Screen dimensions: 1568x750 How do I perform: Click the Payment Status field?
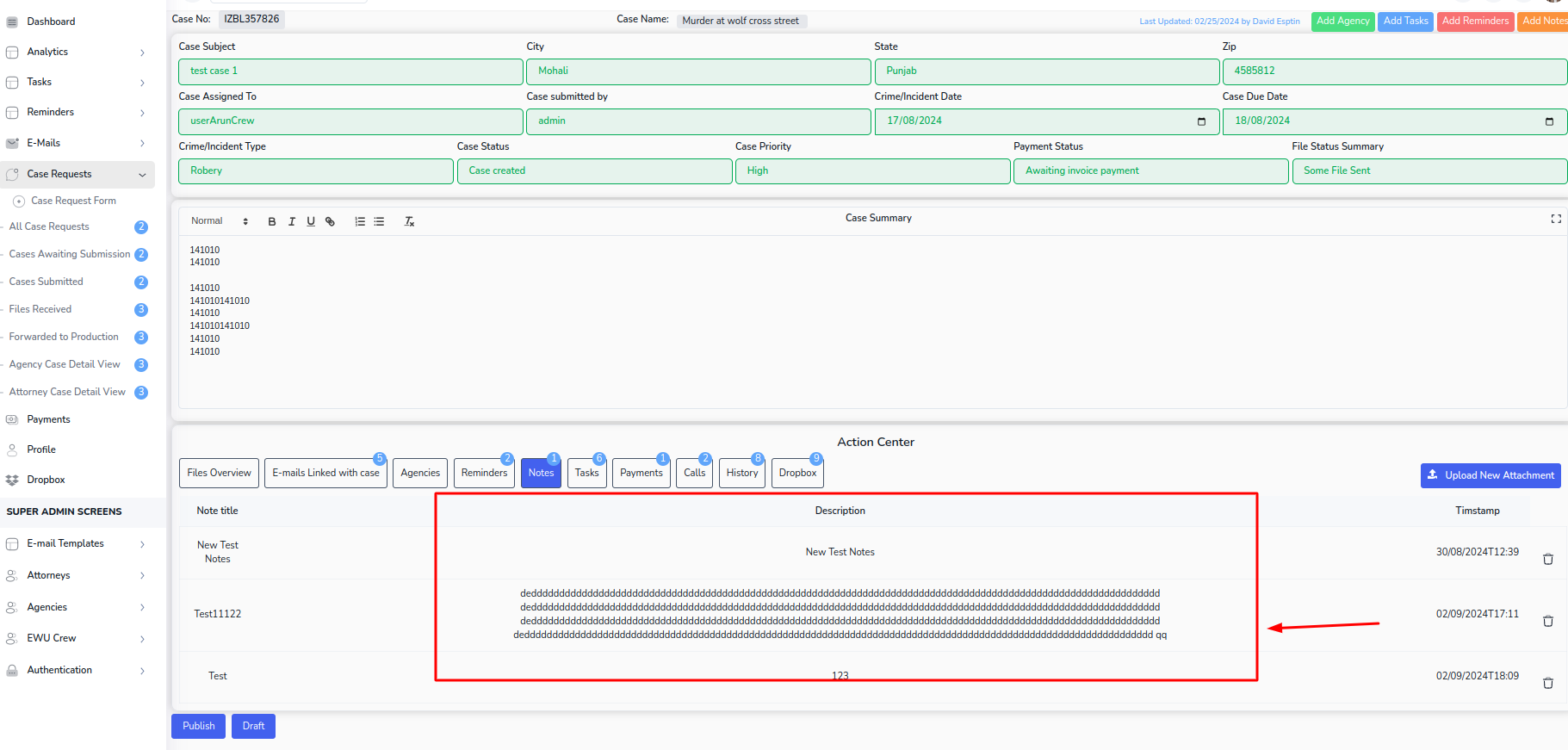pos(1150,171)
